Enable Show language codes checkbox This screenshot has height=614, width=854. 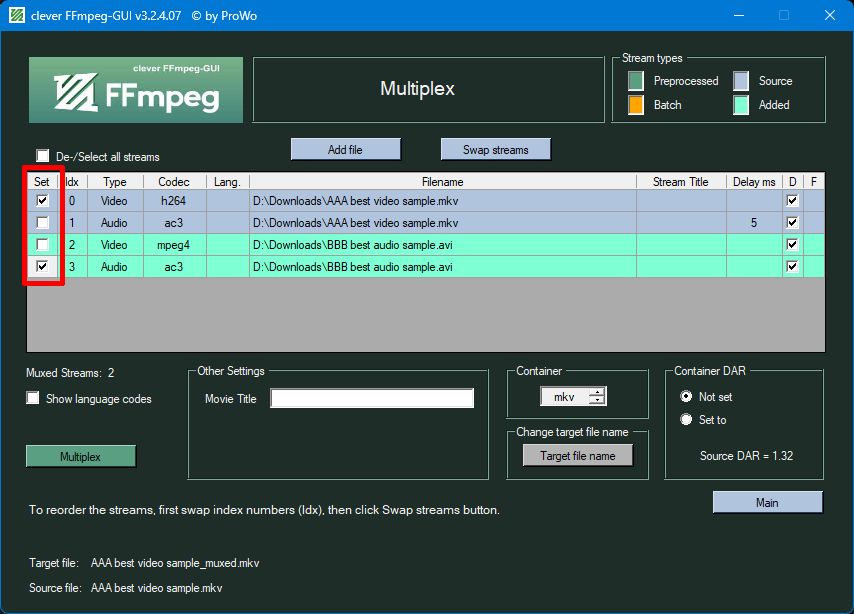point(33,398)
